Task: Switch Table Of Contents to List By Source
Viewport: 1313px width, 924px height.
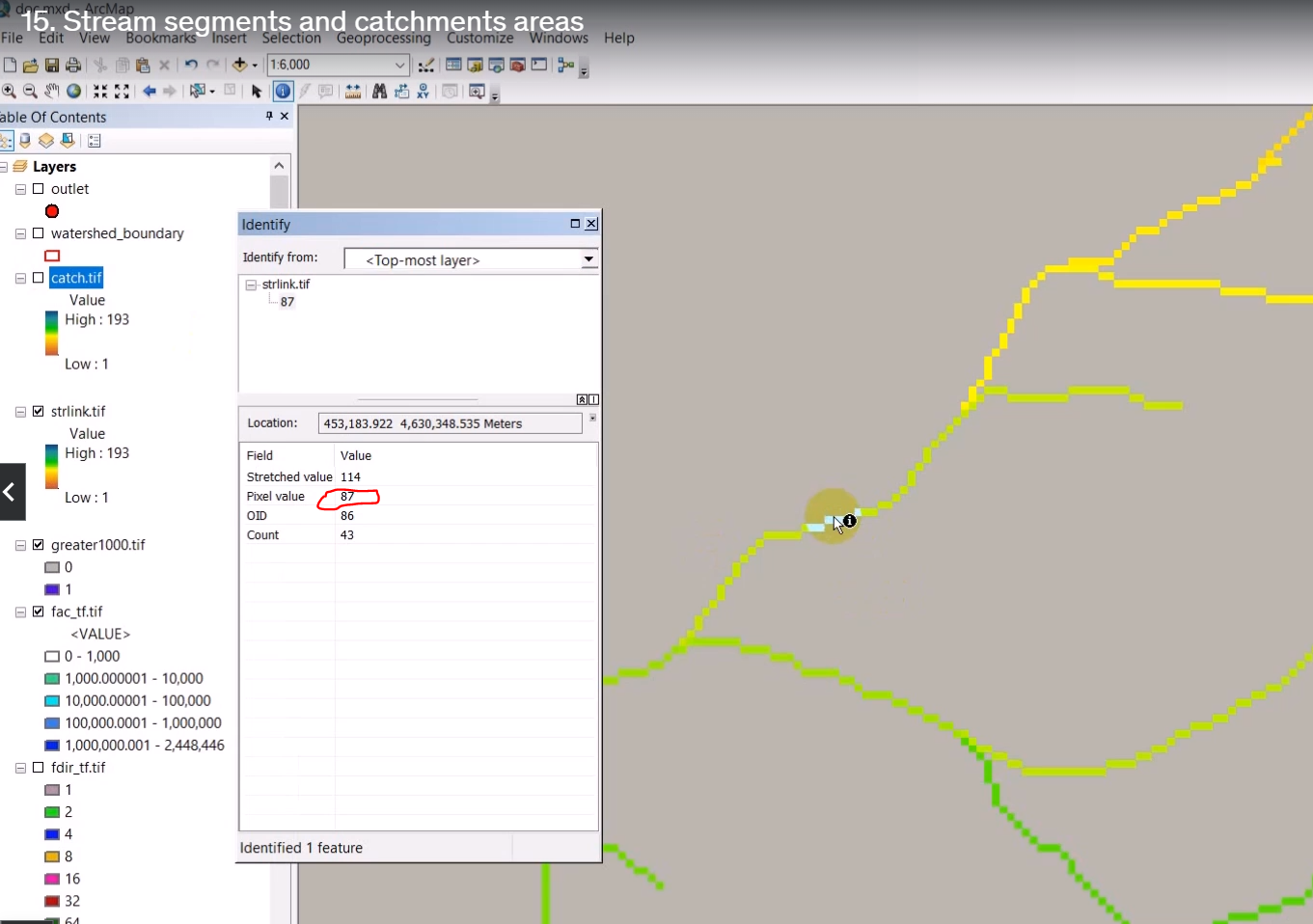Action: [24, 140]
